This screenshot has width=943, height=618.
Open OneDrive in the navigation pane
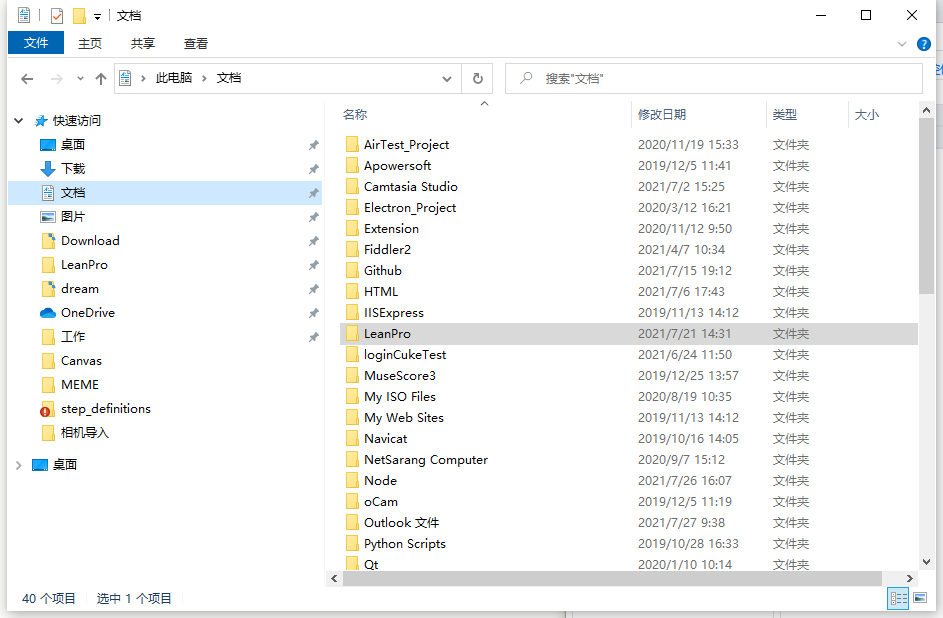click(87, 313)
